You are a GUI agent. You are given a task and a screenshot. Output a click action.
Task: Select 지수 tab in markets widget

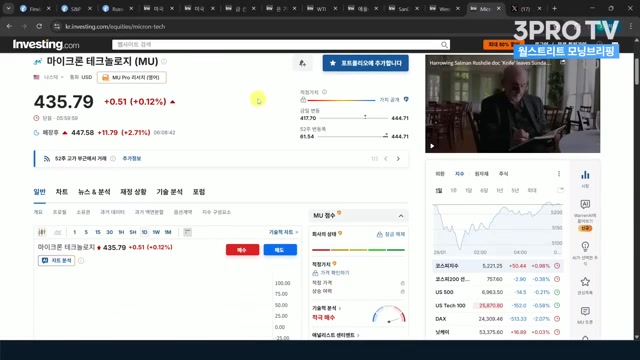tap(460, 174)
